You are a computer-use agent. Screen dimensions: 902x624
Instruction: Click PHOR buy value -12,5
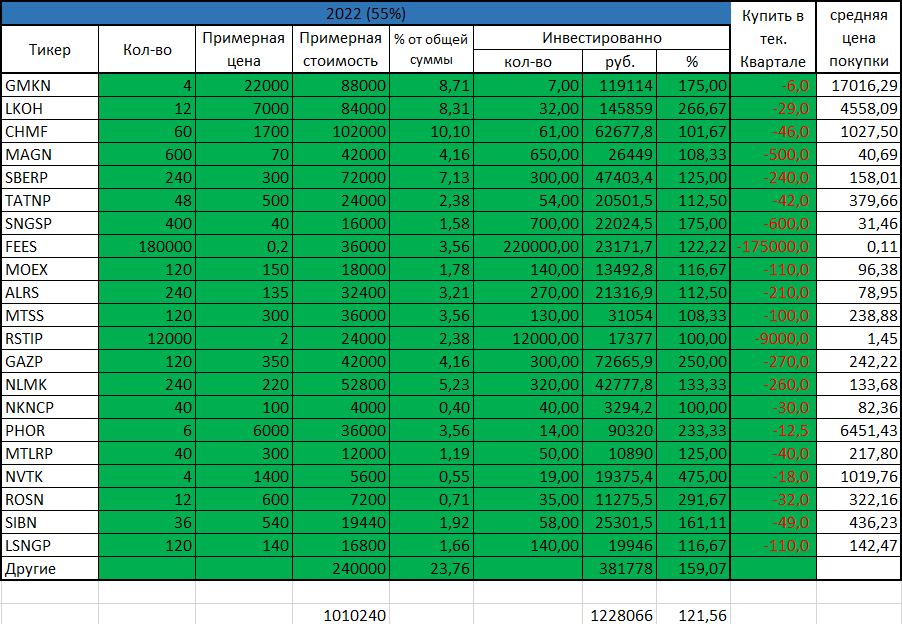pyautogui.click(x=773, y=431)
